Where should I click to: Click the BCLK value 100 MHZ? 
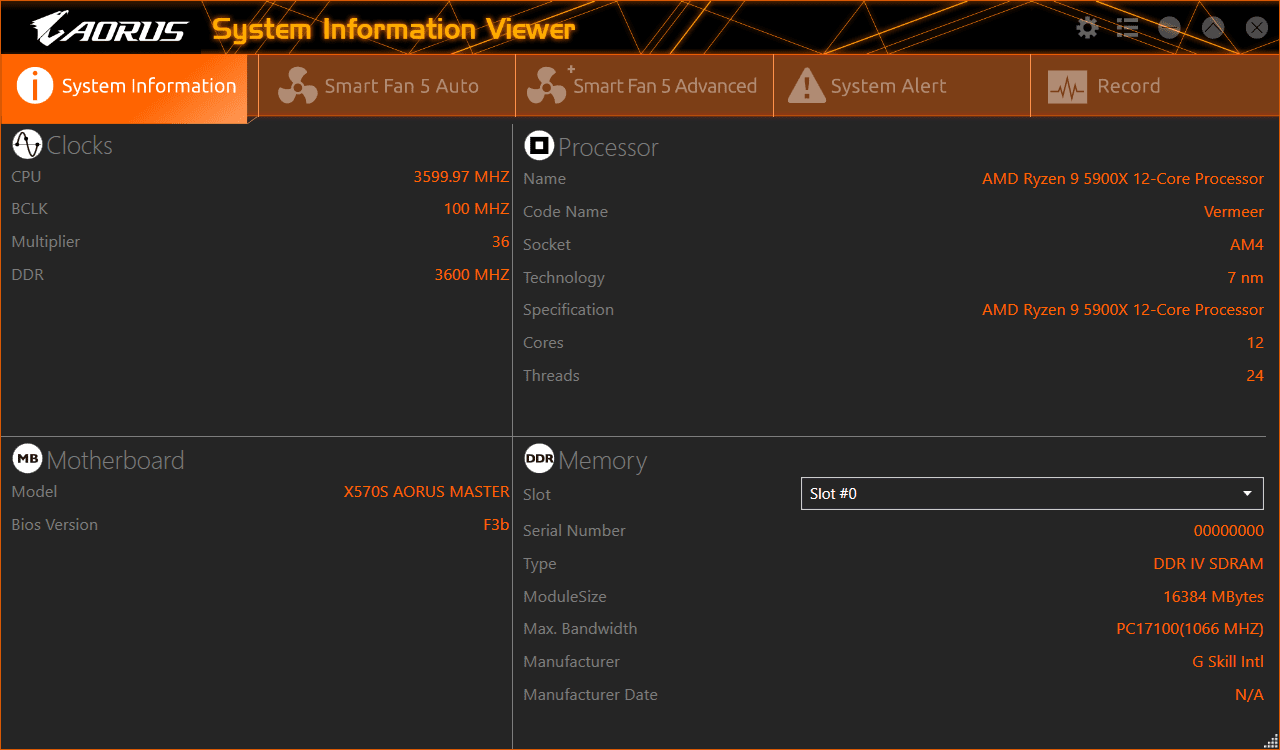click(x=477, y=209)
